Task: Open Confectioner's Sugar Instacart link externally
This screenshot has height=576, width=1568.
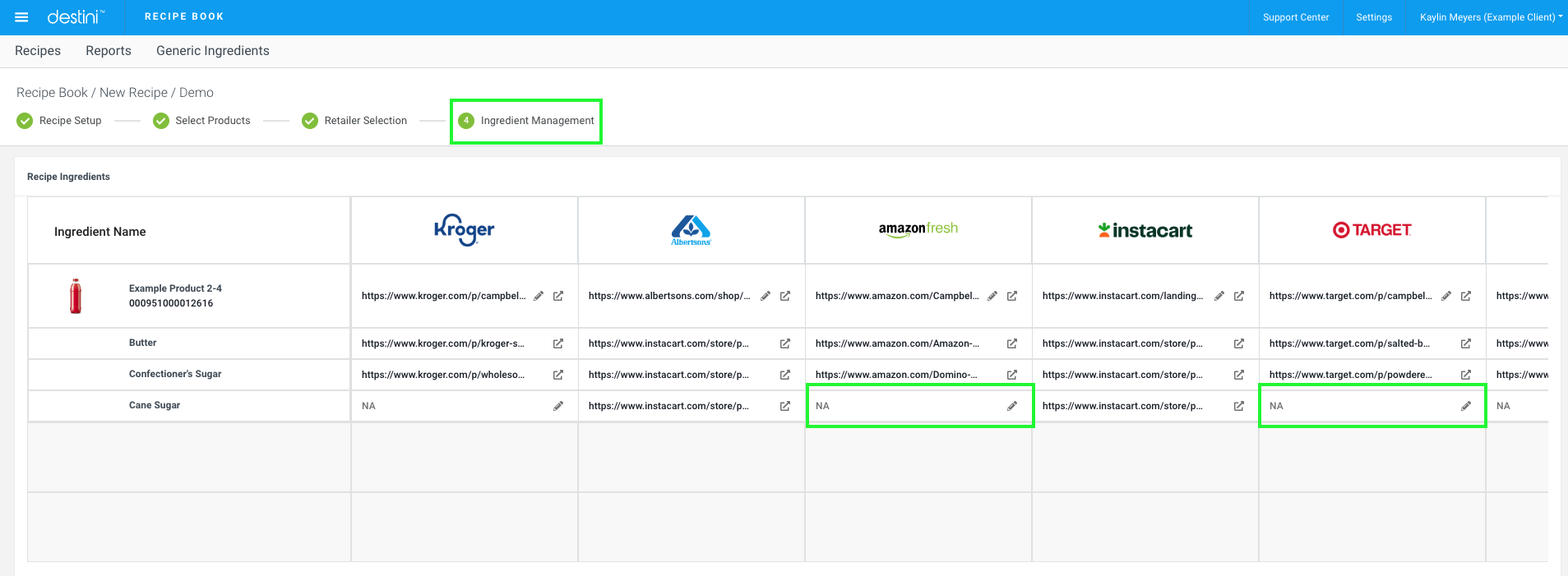Action: [1239, 375]
